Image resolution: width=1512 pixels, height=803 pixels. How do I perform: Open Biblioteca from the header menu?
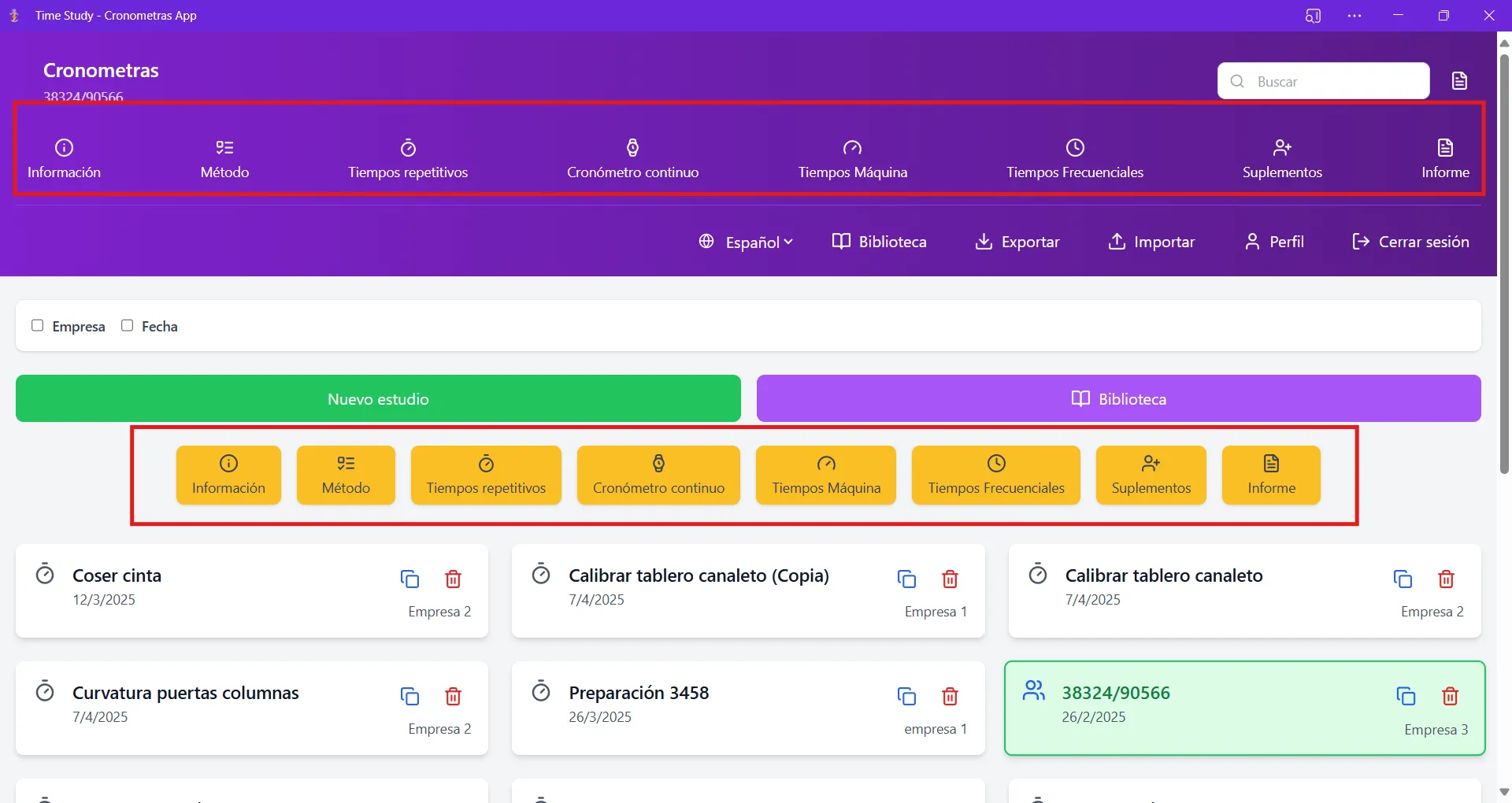[879, 242]
